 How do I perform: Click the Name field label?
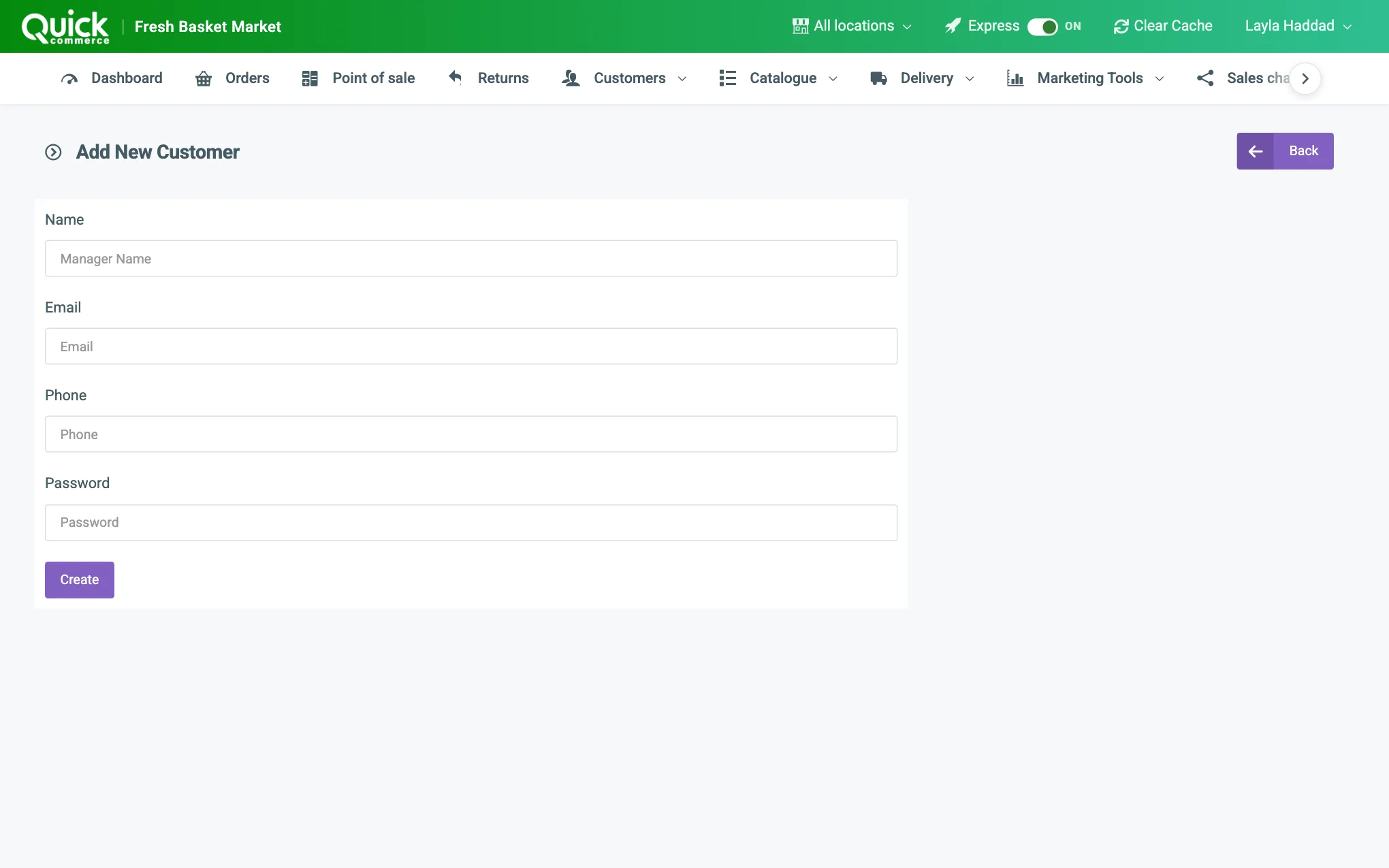(65, 220)
